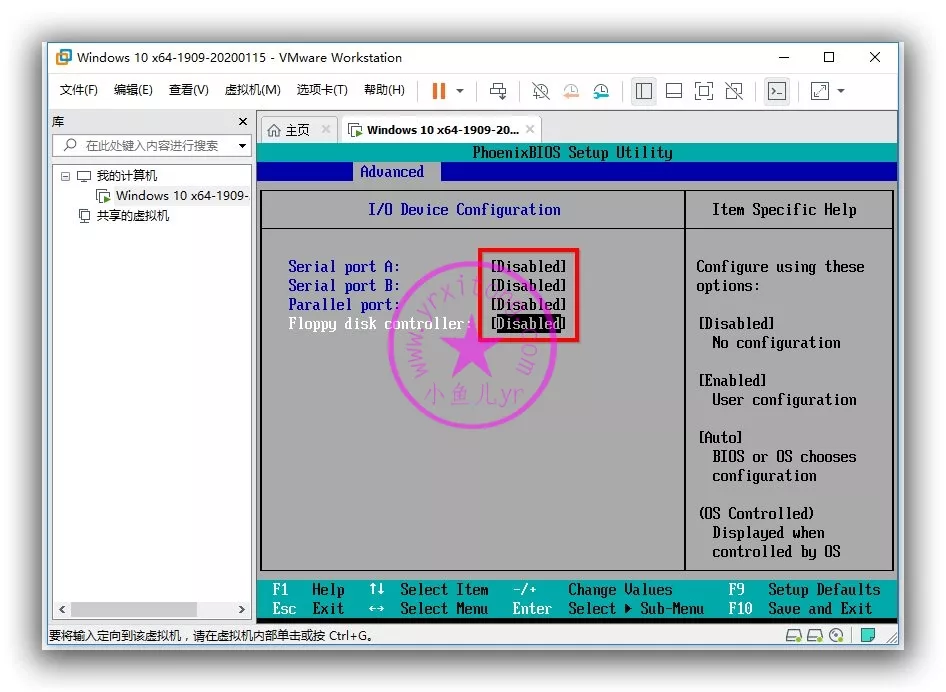The image size is (946, 692).
Task: Toggle the thumbnail bar view icon
Action: (674, 91)
